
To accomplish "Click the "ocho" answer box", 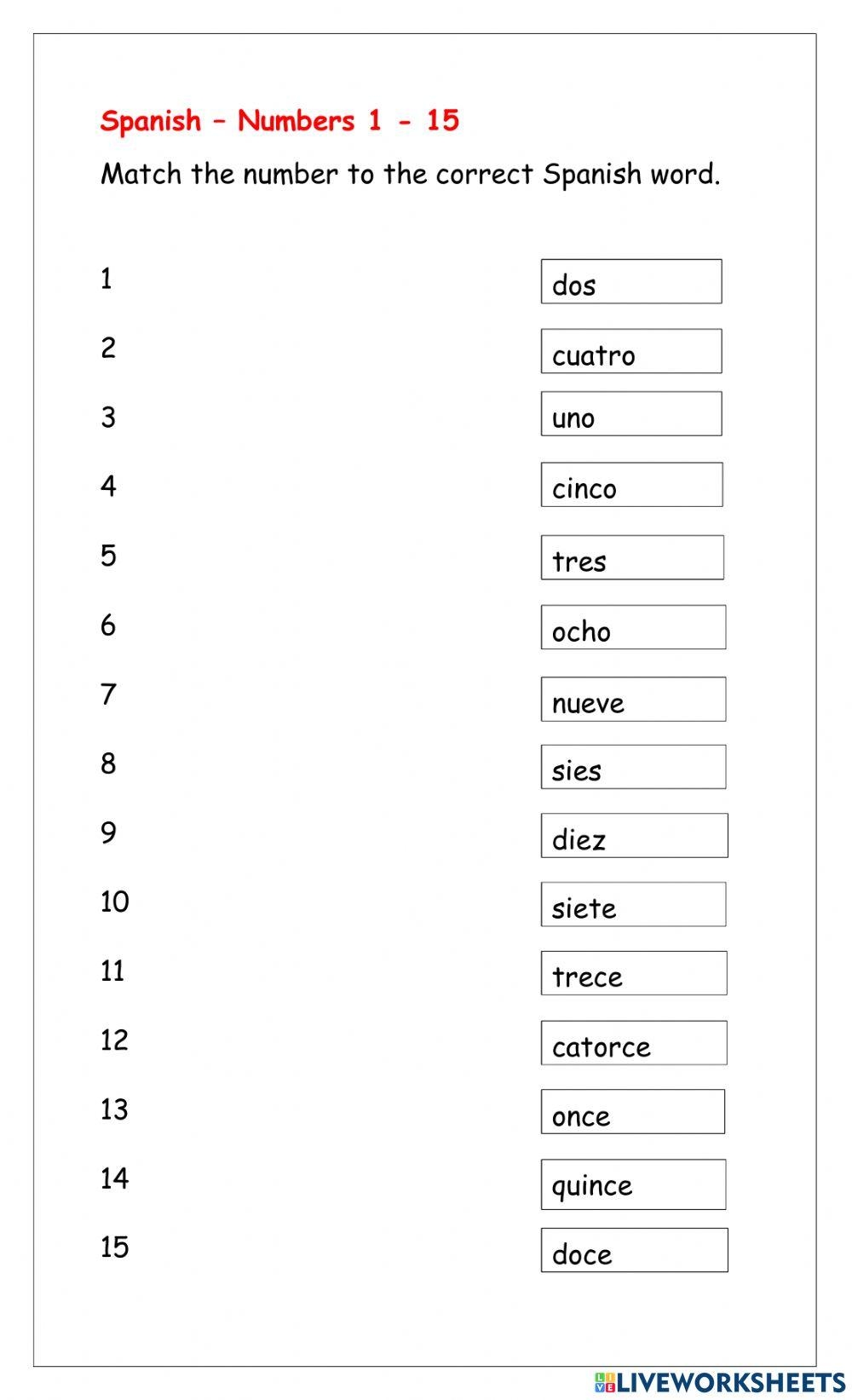I will tap(633, 627).
